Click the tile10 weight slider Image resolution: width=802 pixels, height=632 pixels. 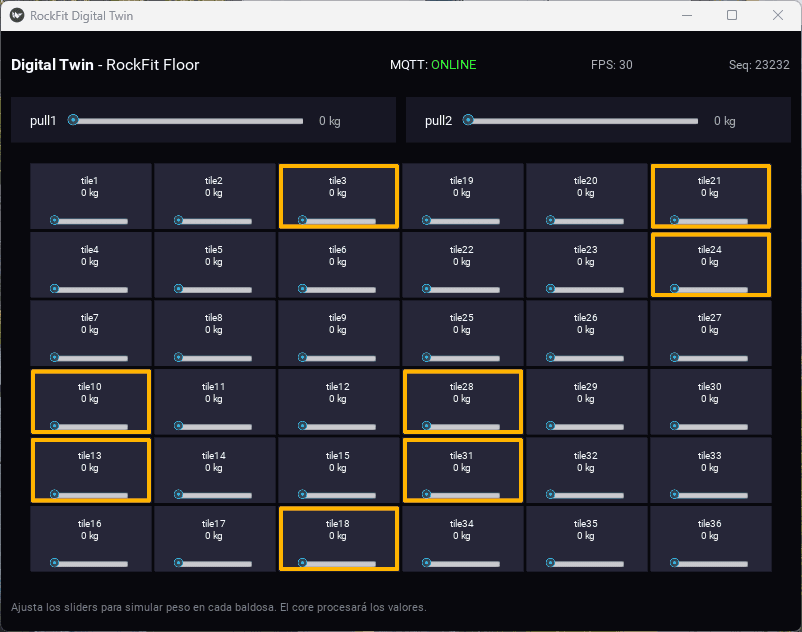(x=89, y=426)
